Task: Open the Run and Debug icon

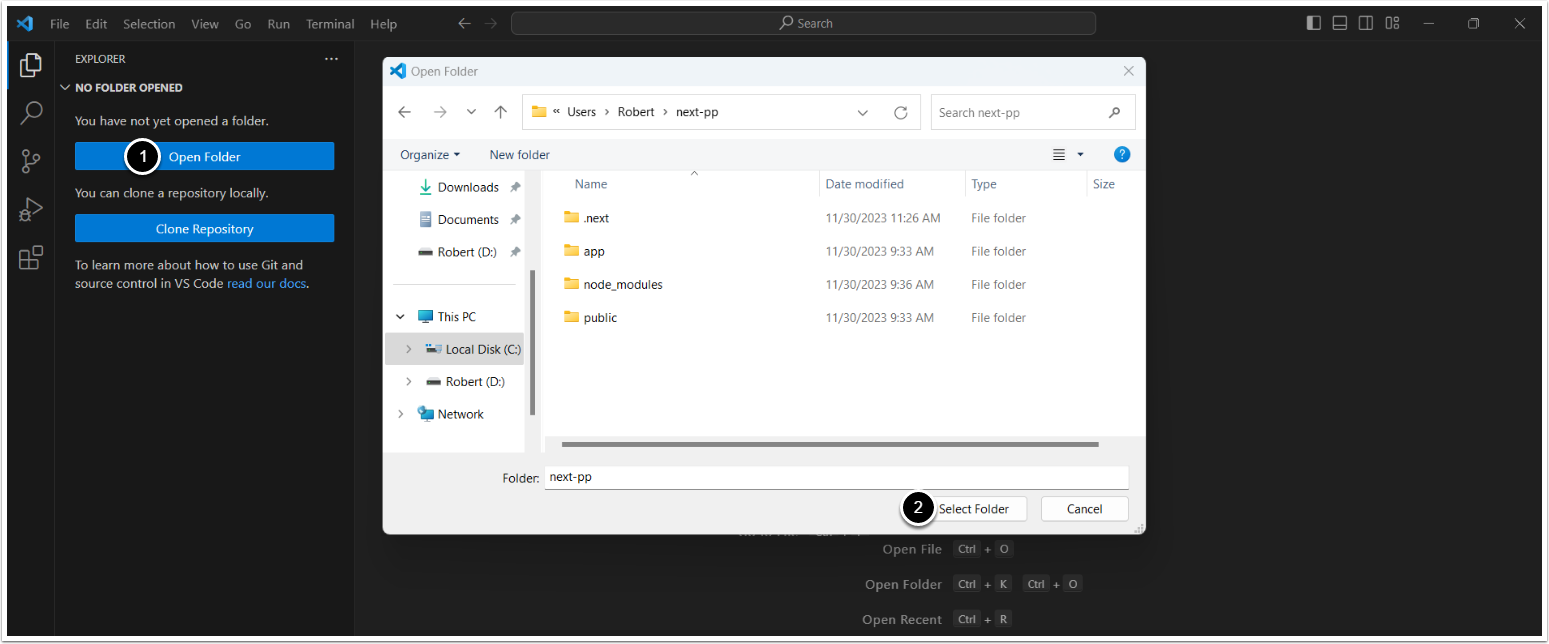Action: click(x=31, y=210)
